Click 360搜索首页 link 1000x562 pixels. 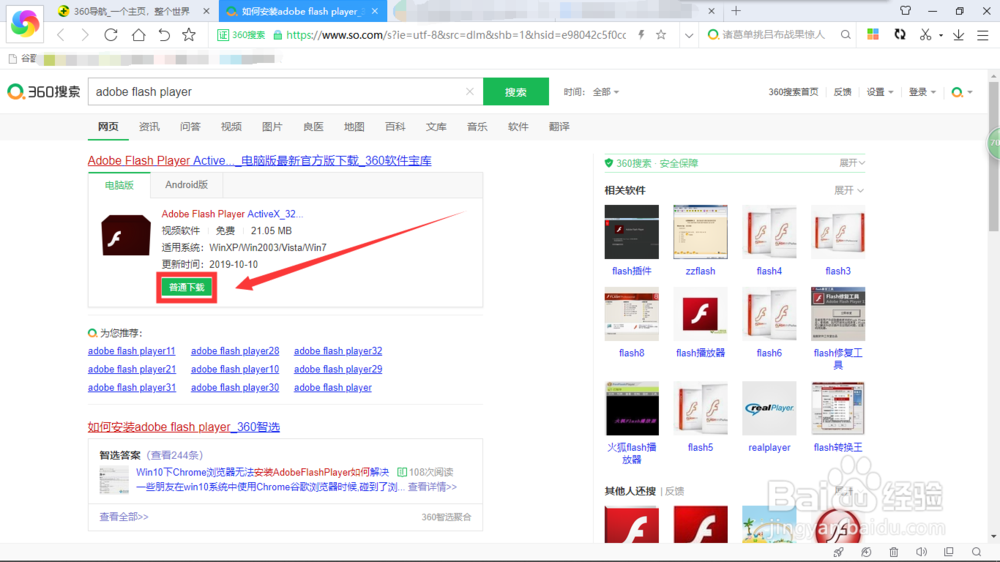[793, 92]
